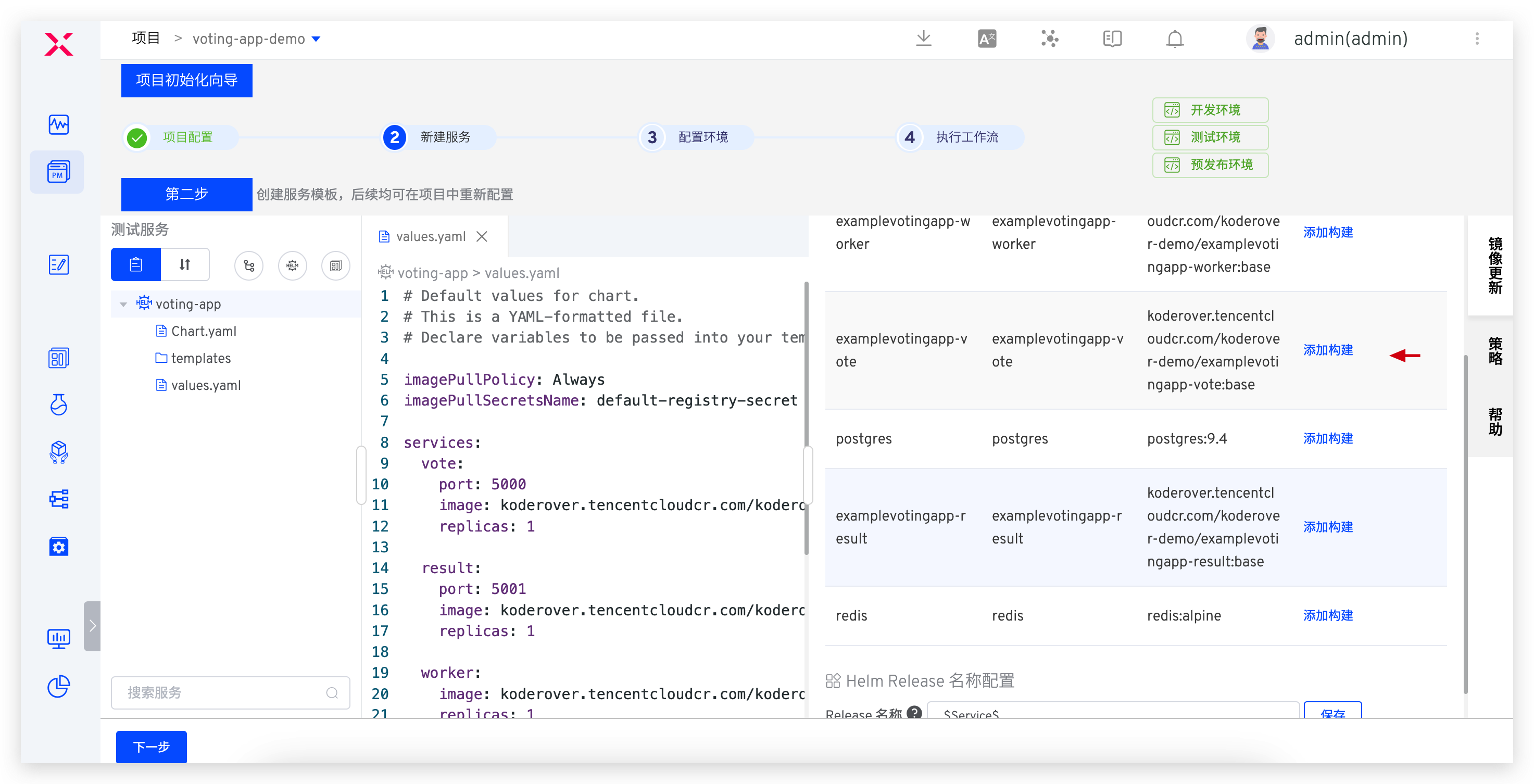Screen dimensions: 1534x784
Task: Click the template library round icon
Action: pyautogui.click(x=336, y=265)
